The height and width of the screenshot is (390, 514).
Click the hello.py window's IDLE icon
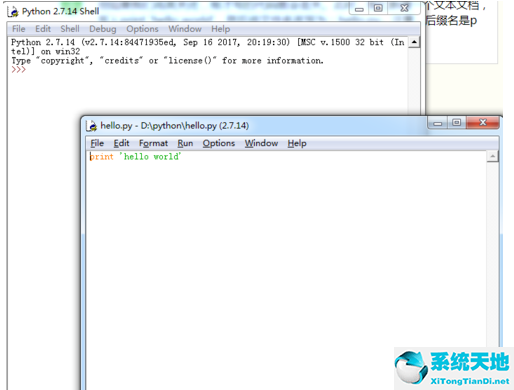92,126
